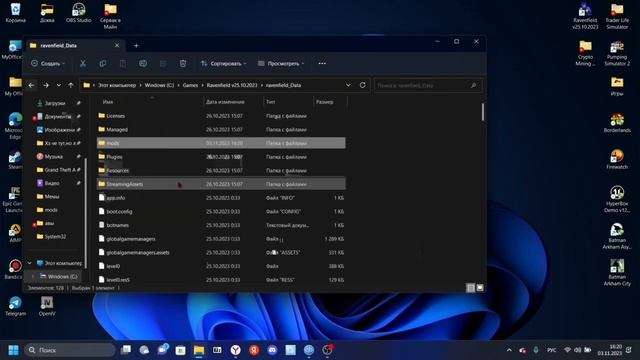Select the mods folder in file list
Image resolution: width=640 pixels, height=360 pixels.
(x=221, y=143)
